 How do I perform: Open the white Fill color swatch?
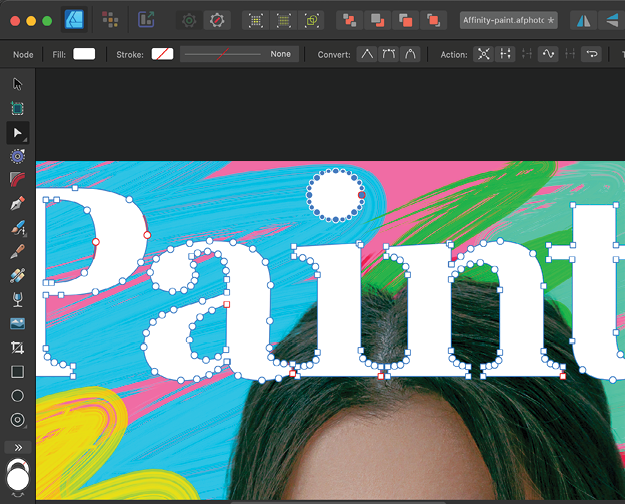pyautogui.click(x=84, y=54)
